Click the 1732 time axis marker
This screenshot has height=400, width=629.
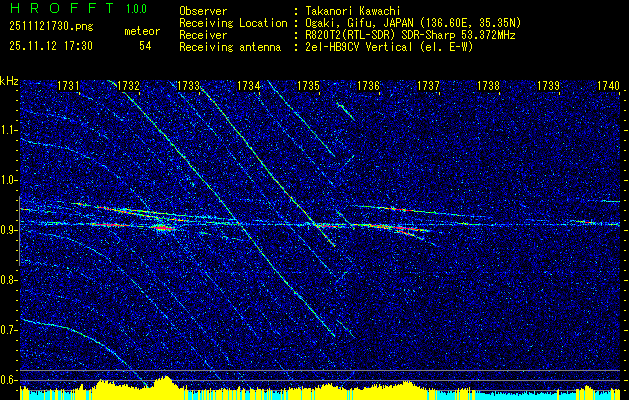click(x=128, y=86)
